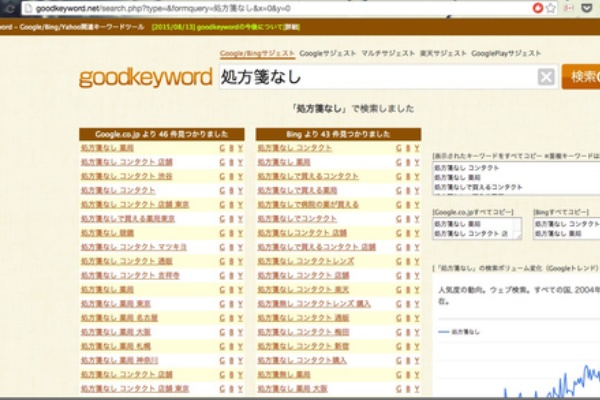600x400 pixels.
Task: Open the B icon for 処方箋なし コンタクト 渋谷
Action: [231, 176]
